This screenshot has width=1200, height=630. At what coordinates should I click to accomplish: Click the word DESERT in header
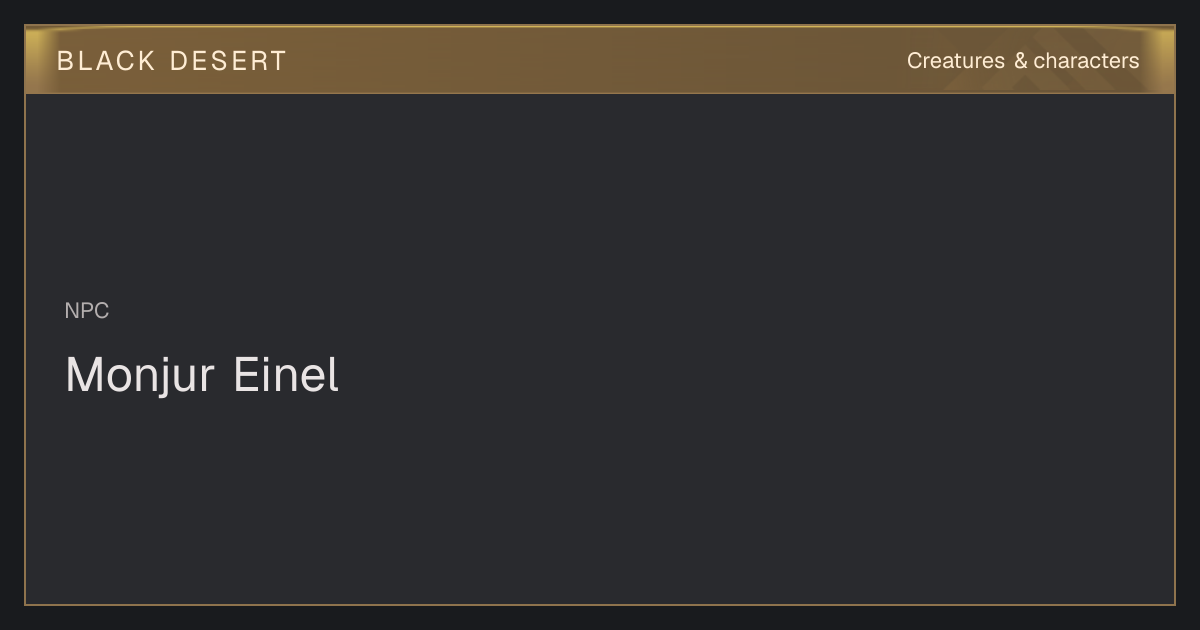click(228, 61)
